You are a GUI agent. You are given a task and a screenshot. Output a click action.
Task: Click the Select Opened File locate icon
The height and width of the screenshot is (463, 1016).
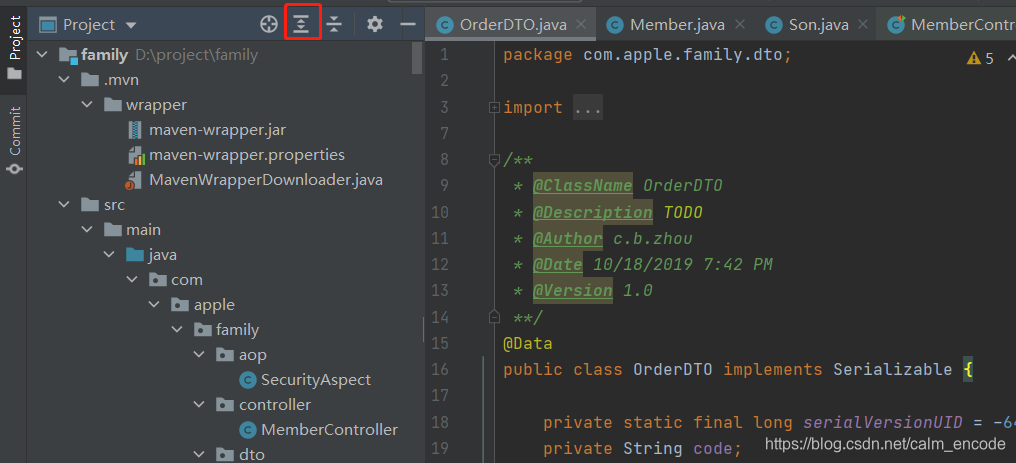(268, 25)
